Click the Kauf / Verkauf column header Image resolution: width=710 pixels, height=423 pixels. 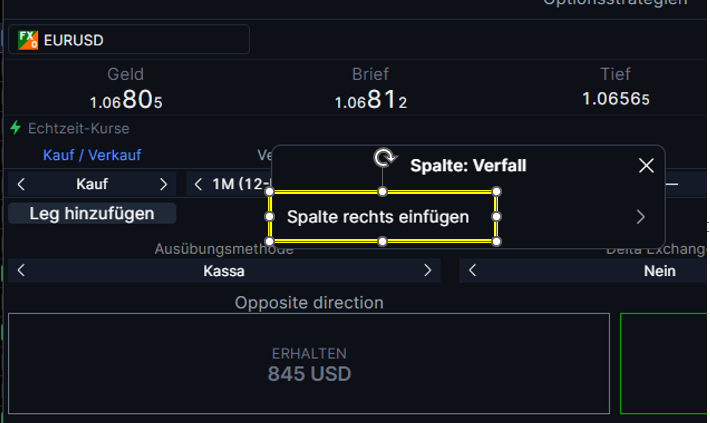click(92, 155)
